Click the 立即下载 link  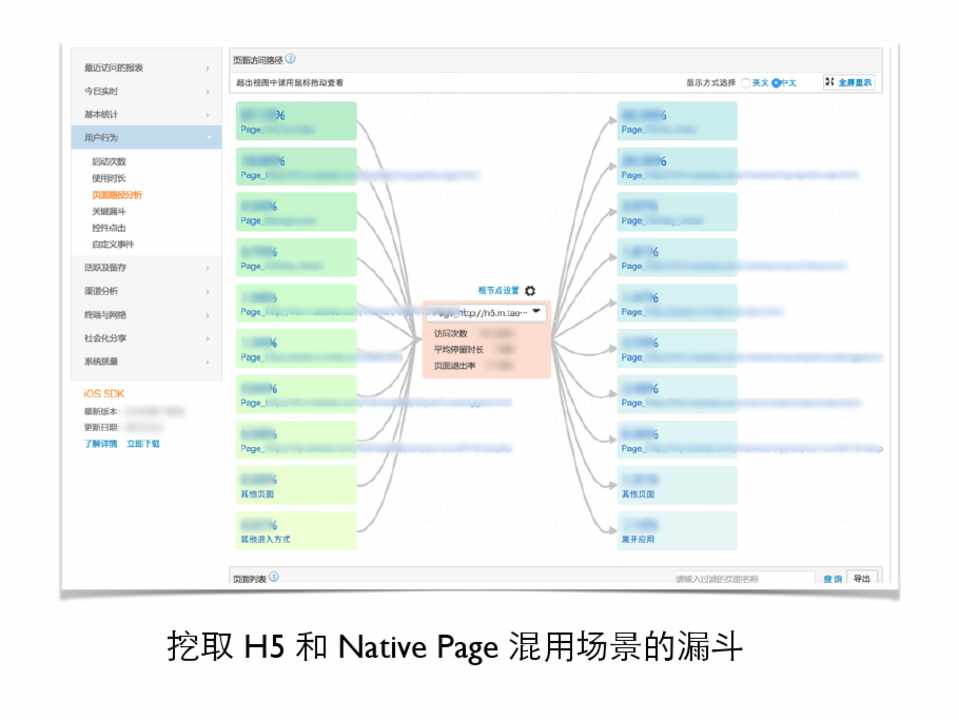[x=143, y=443]
